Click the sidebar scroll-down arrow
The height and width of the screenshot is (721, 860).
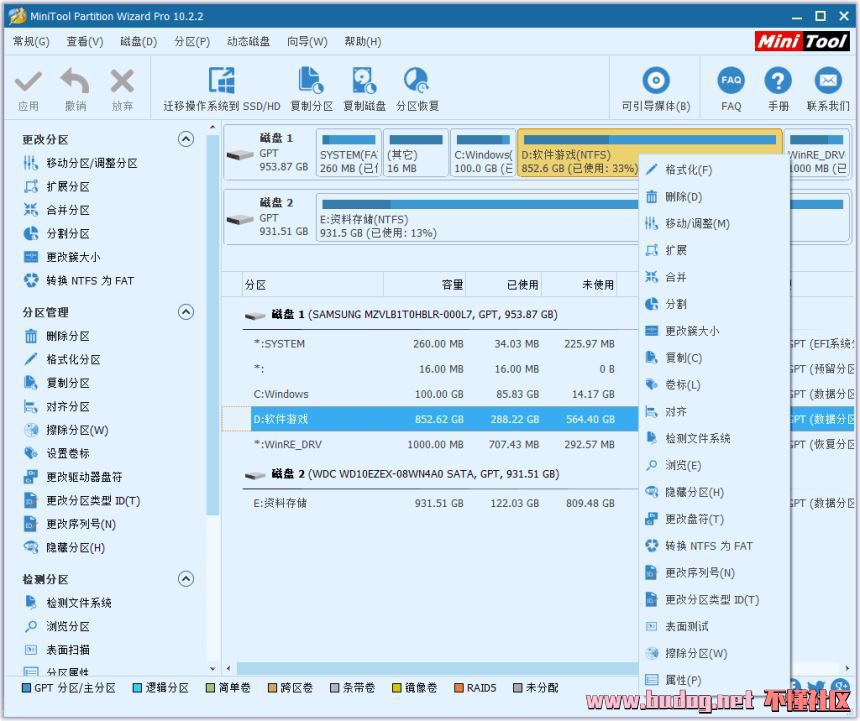click(x=213, y=669)
